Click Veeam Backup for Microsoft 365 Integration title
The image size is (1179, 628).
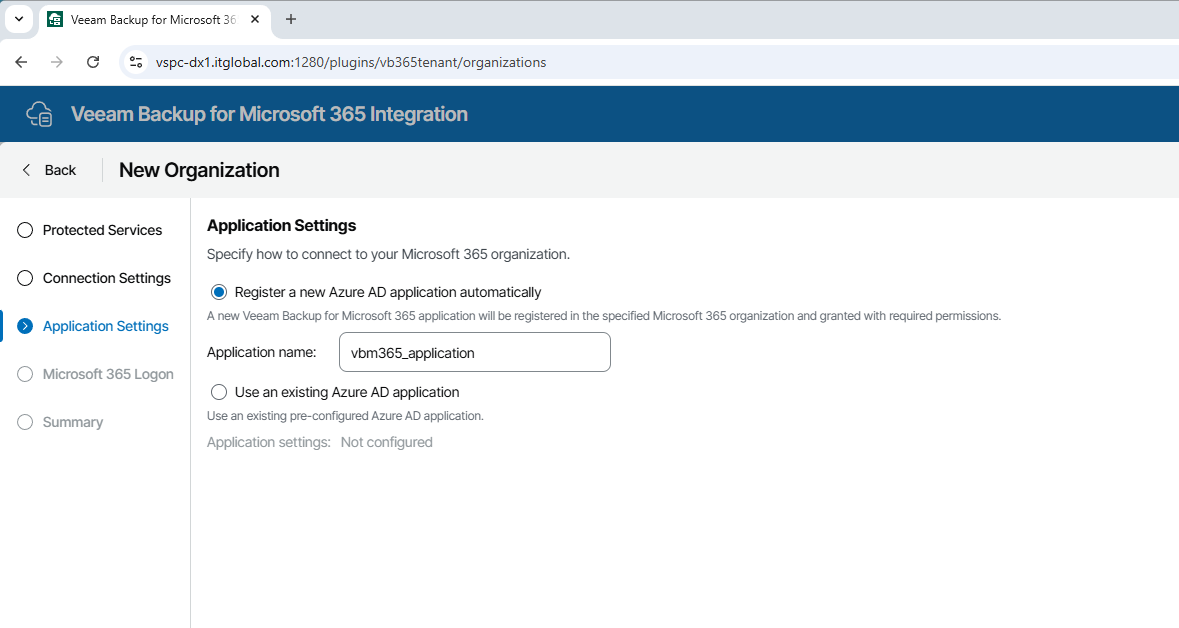pyautogui.click(x=269, y=114)
